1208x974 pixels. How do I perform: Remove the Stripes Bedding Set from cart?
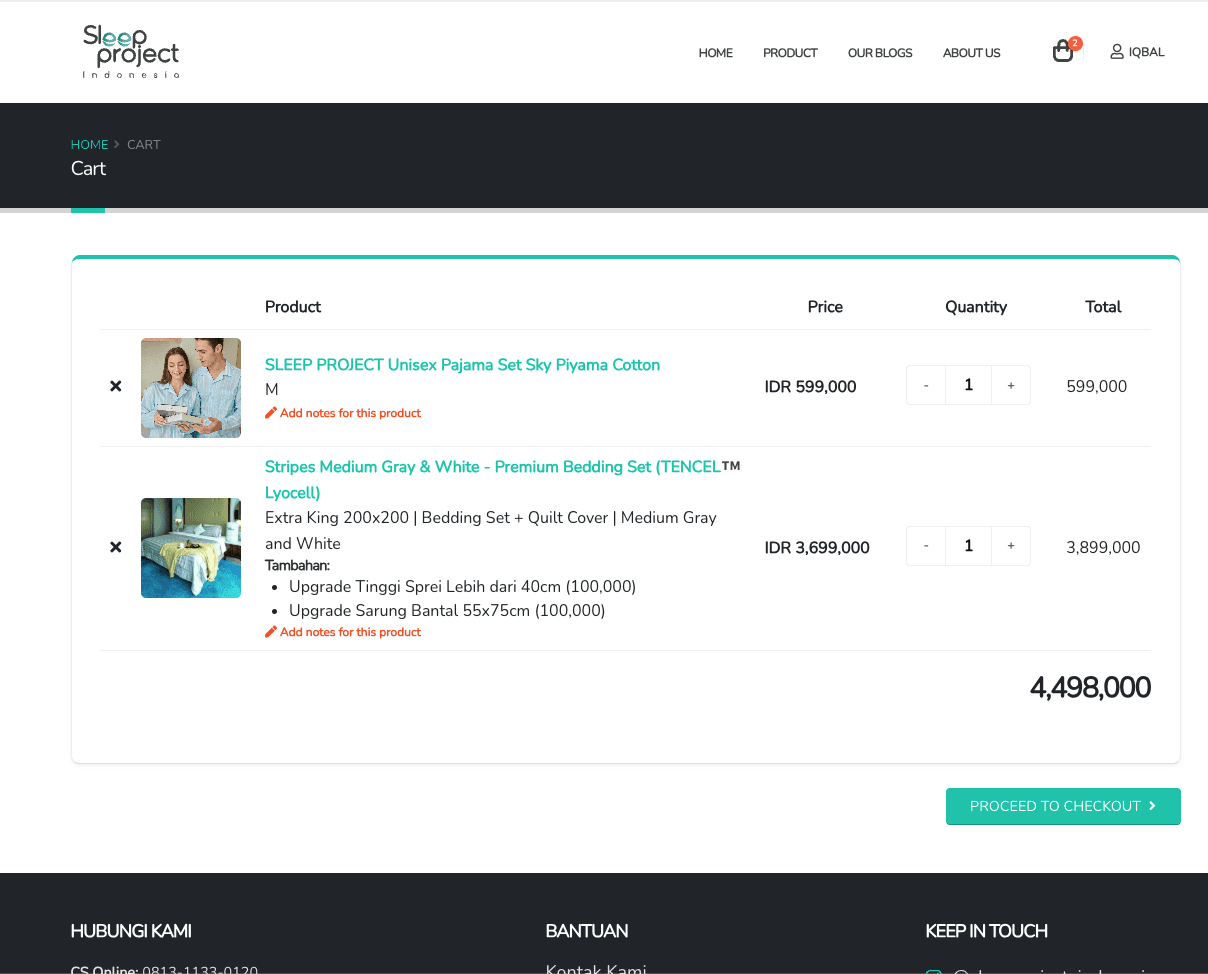coord(116,547)
